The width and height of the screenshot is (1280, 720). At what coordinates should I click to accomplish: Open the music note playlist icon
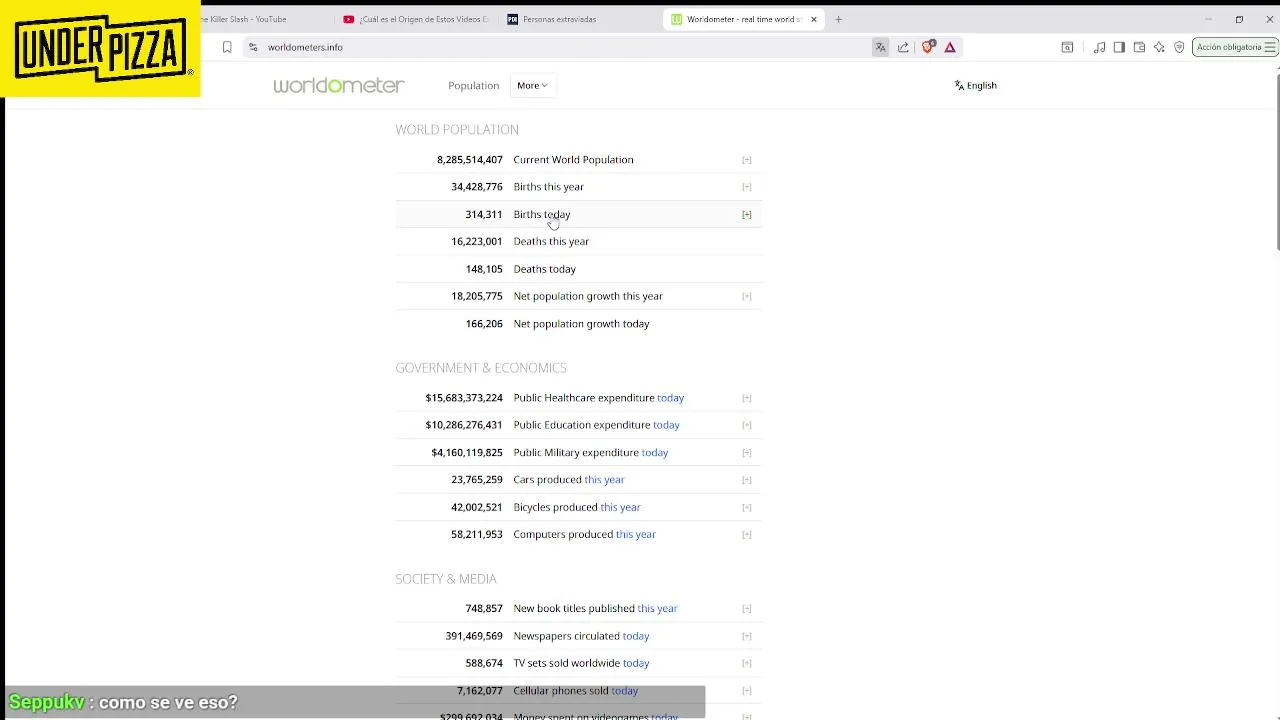pos(1099,47)
